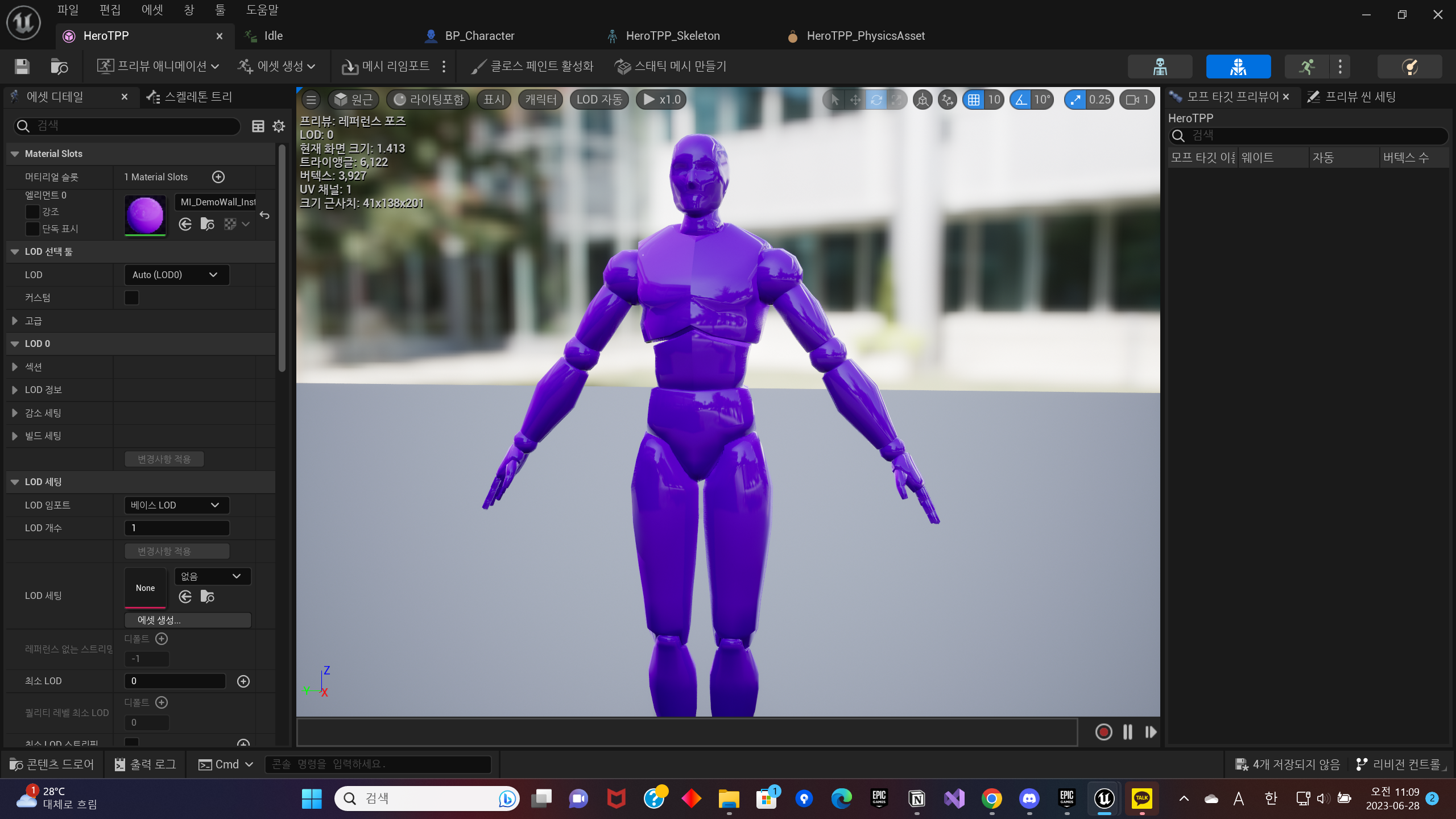Switch to the HeroTPP_Skeleton tab
This screenshot has width=1456, height=819.
[x=672, y=36]
